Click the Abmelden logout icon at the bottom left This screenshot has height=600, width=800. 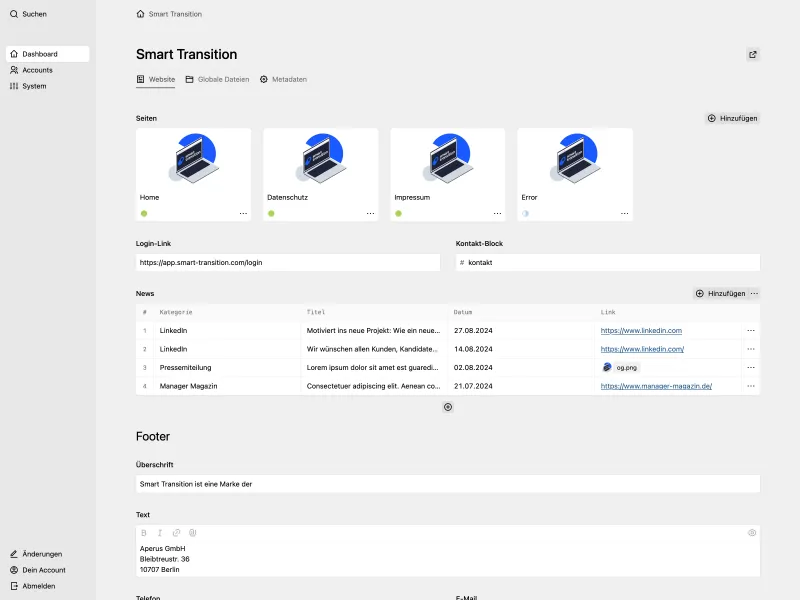[x=12, y=586]
